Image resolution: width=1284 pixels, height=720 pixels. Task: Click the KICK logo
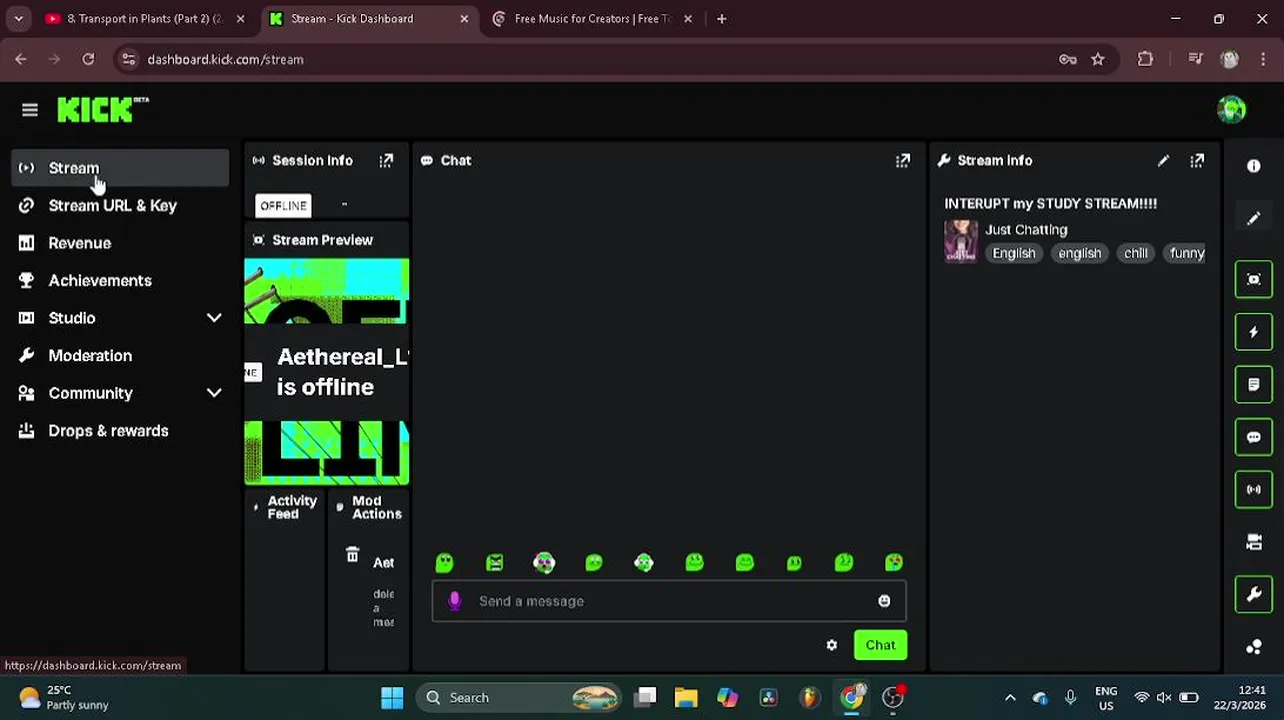click(x=103, y=110)
